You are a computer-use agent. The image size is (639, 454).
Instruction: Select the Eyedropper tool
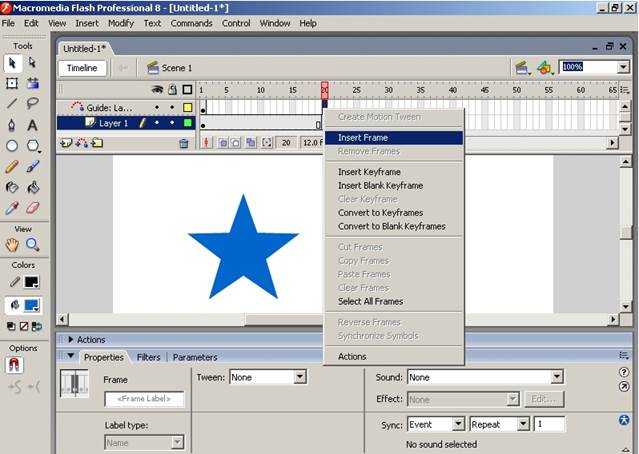[12, 208]
